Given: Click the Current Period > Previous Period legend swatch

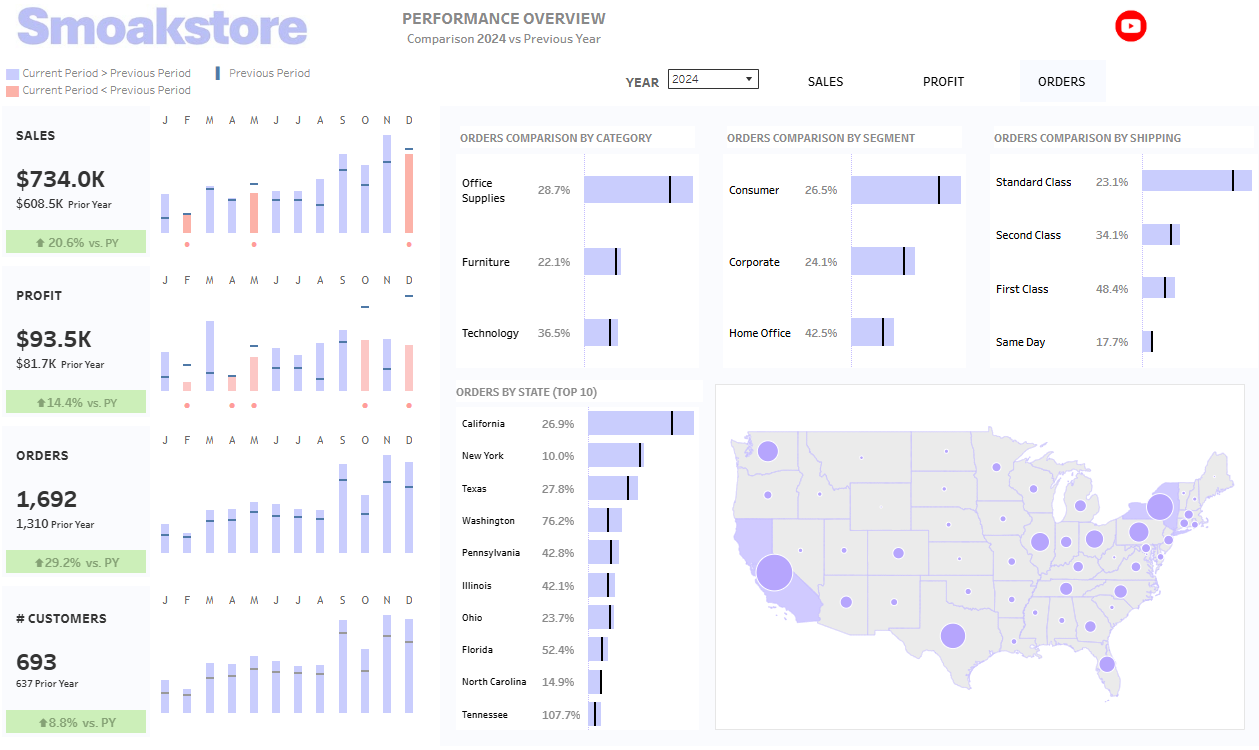Looking at the screenshot, I should (12, 74).
